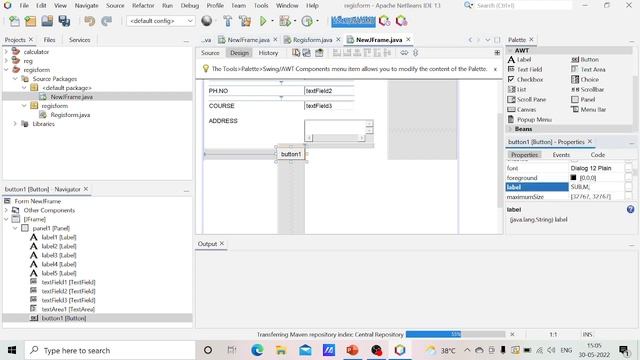Image resolution: width=640 pixels, height=360 pixels.
Task: Open File Explorer from the taskbar
Action: pyautogui.click(x=281, y=350)
